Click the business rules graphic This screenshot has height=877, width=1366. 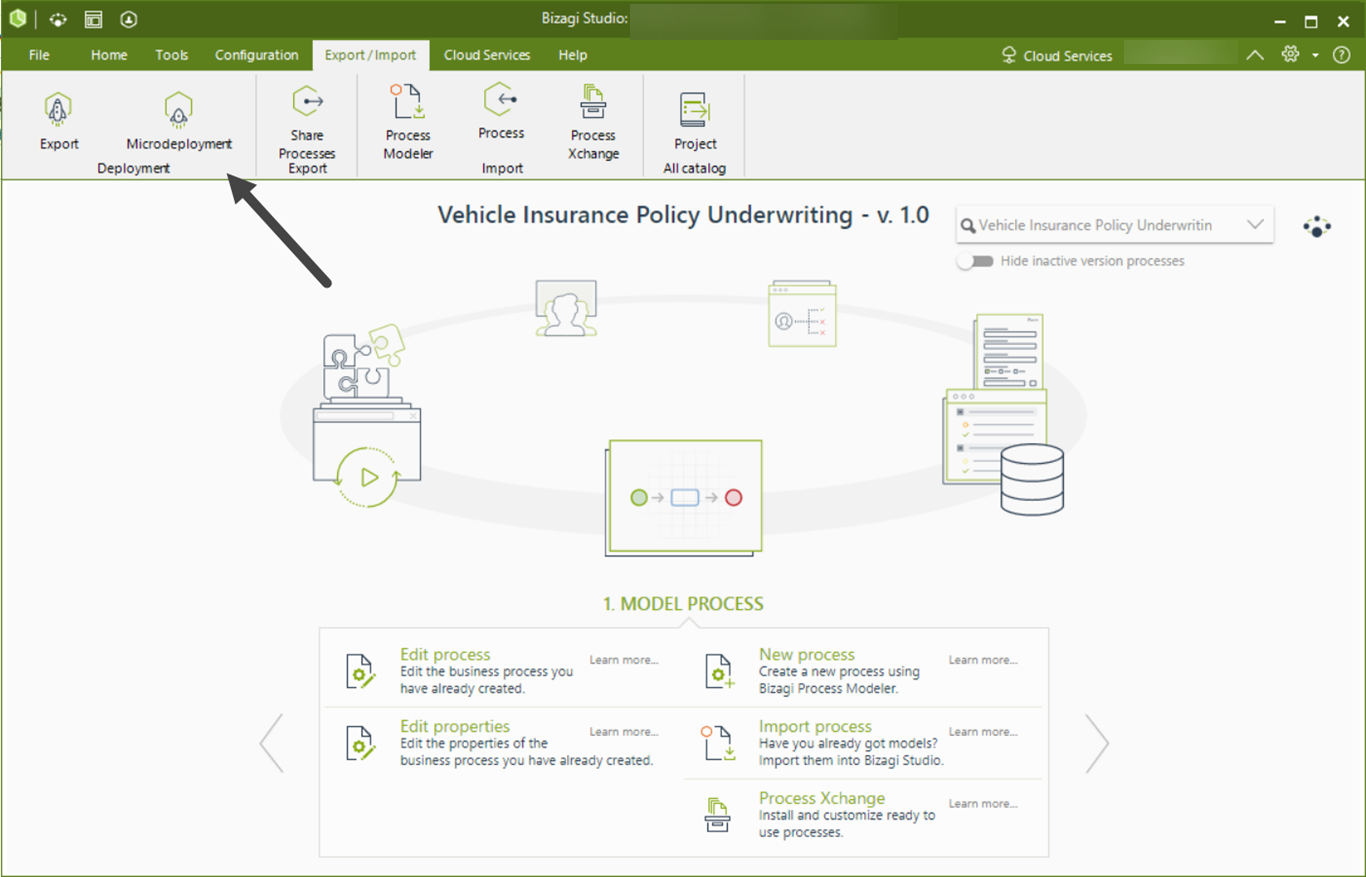pyautogui.click(x=802, y=314)
